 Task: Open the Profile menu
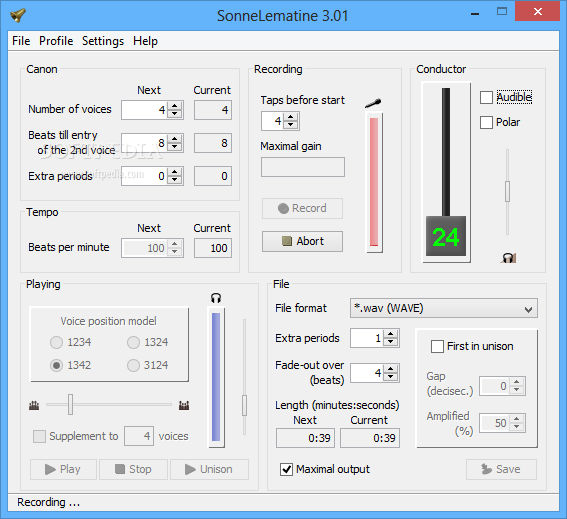tap(56, 41)
